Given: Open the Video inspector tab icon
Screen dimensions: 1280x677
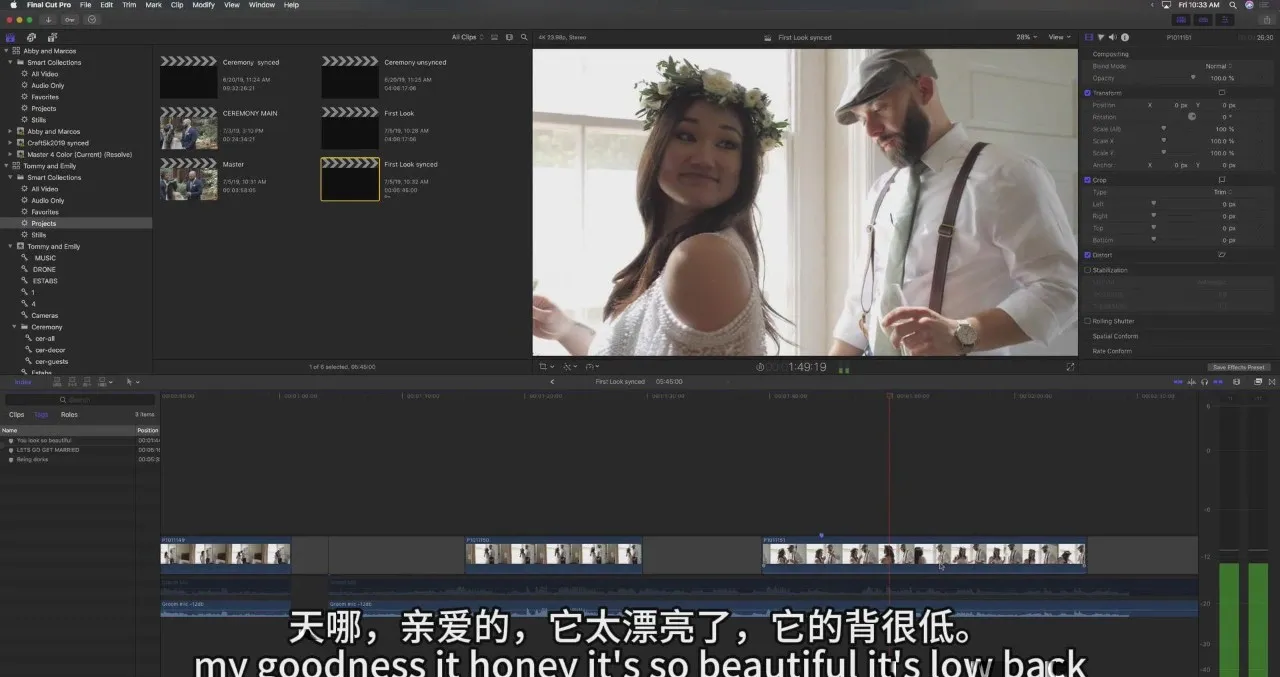Looking at the screenshot, I should (1089, 37).
